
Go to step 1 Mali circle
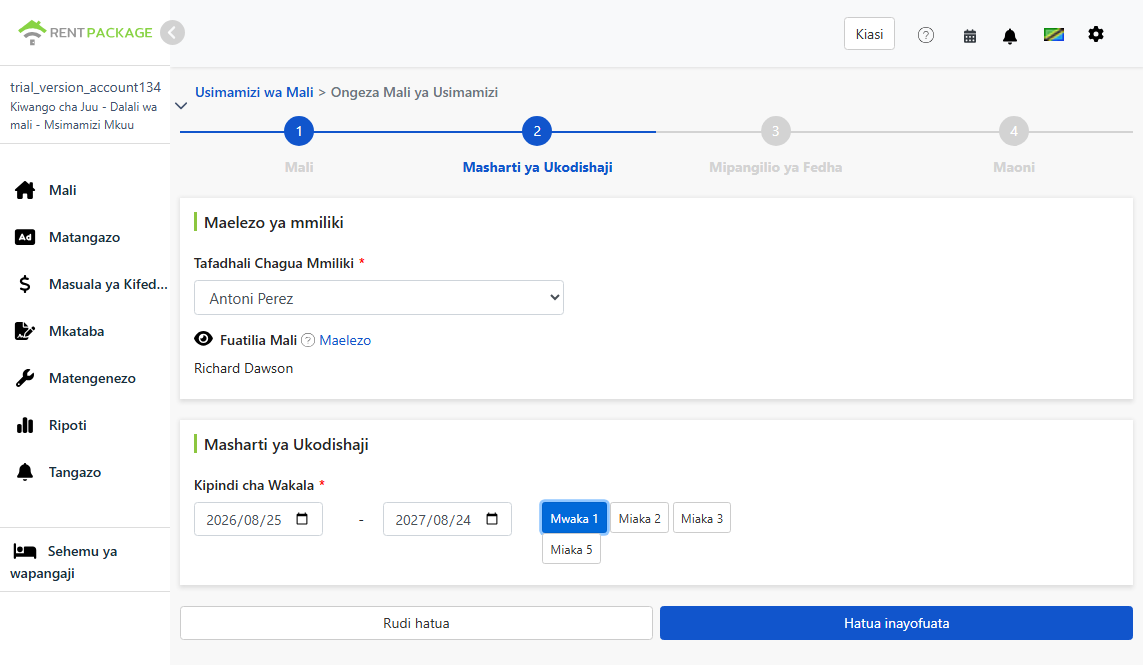(299, 131)
